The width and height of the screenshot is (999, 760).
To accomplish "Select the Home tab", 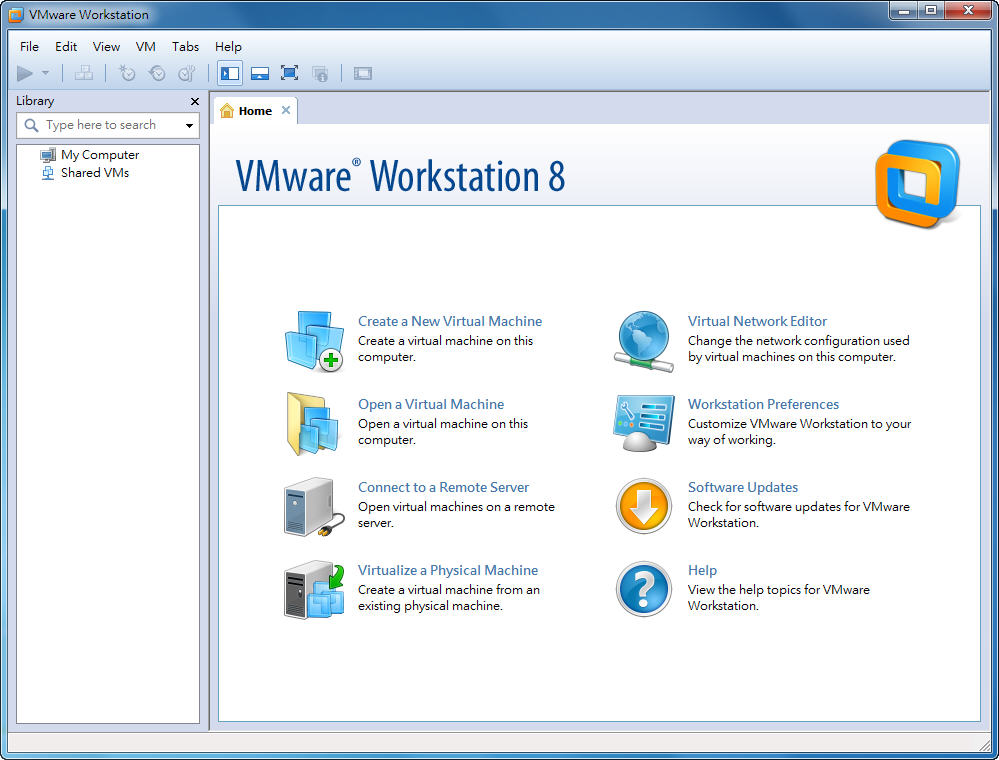I will (255, 111).
